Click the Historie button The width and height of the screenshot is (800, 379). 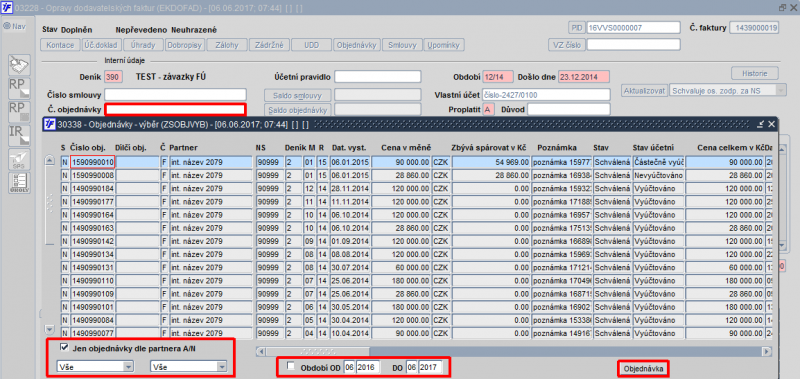[x=755, y=73]
